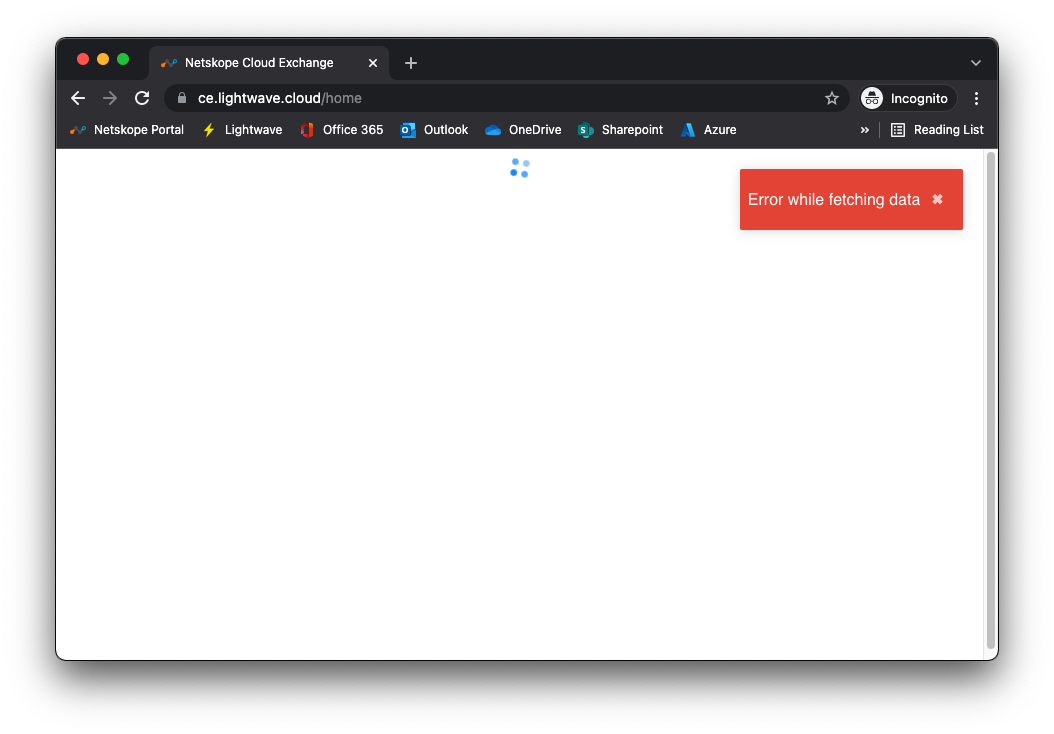Open the Incognito profile indicator
Screen dimensions: 1054x734
click(x=906, y=98)
